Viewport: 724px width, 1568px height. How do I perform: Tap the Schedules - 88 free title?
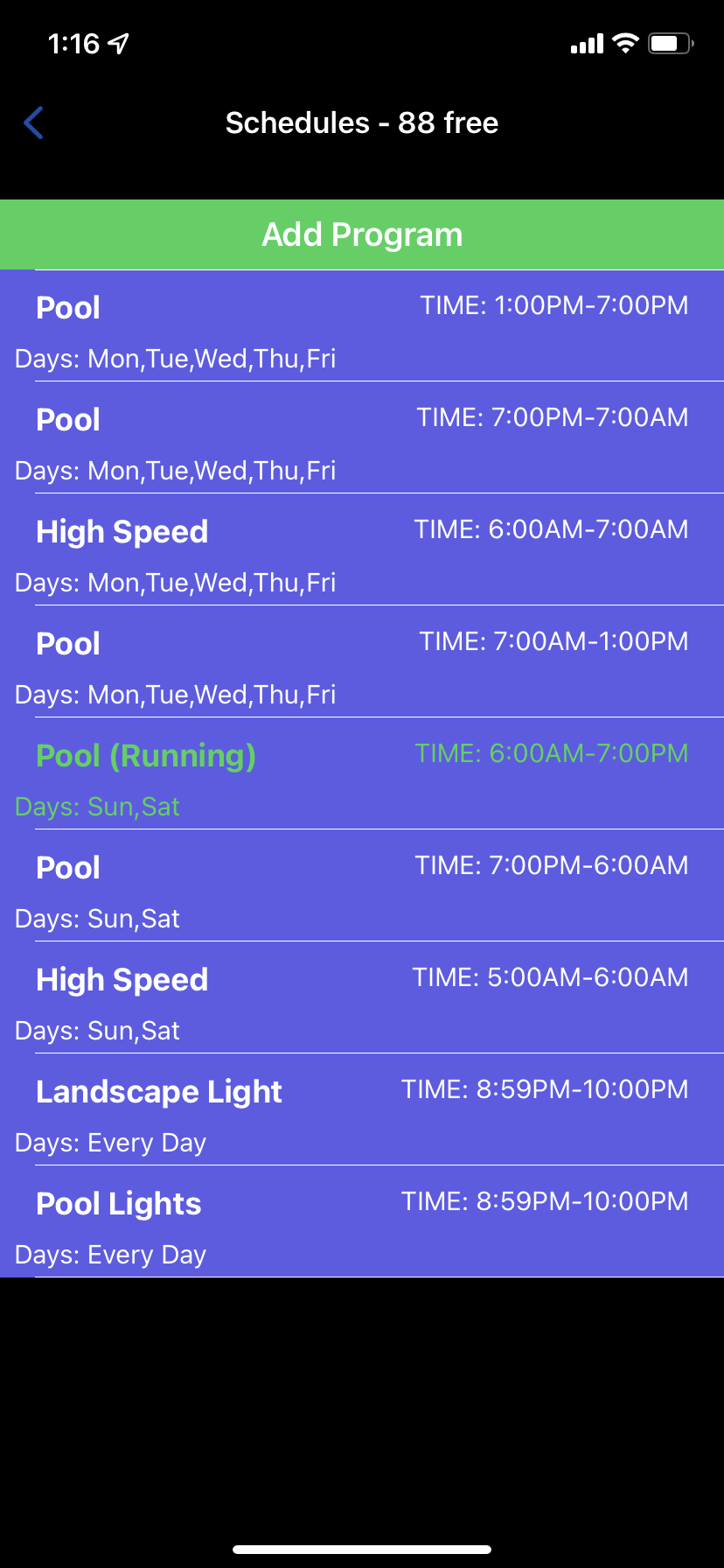[362, 123]
